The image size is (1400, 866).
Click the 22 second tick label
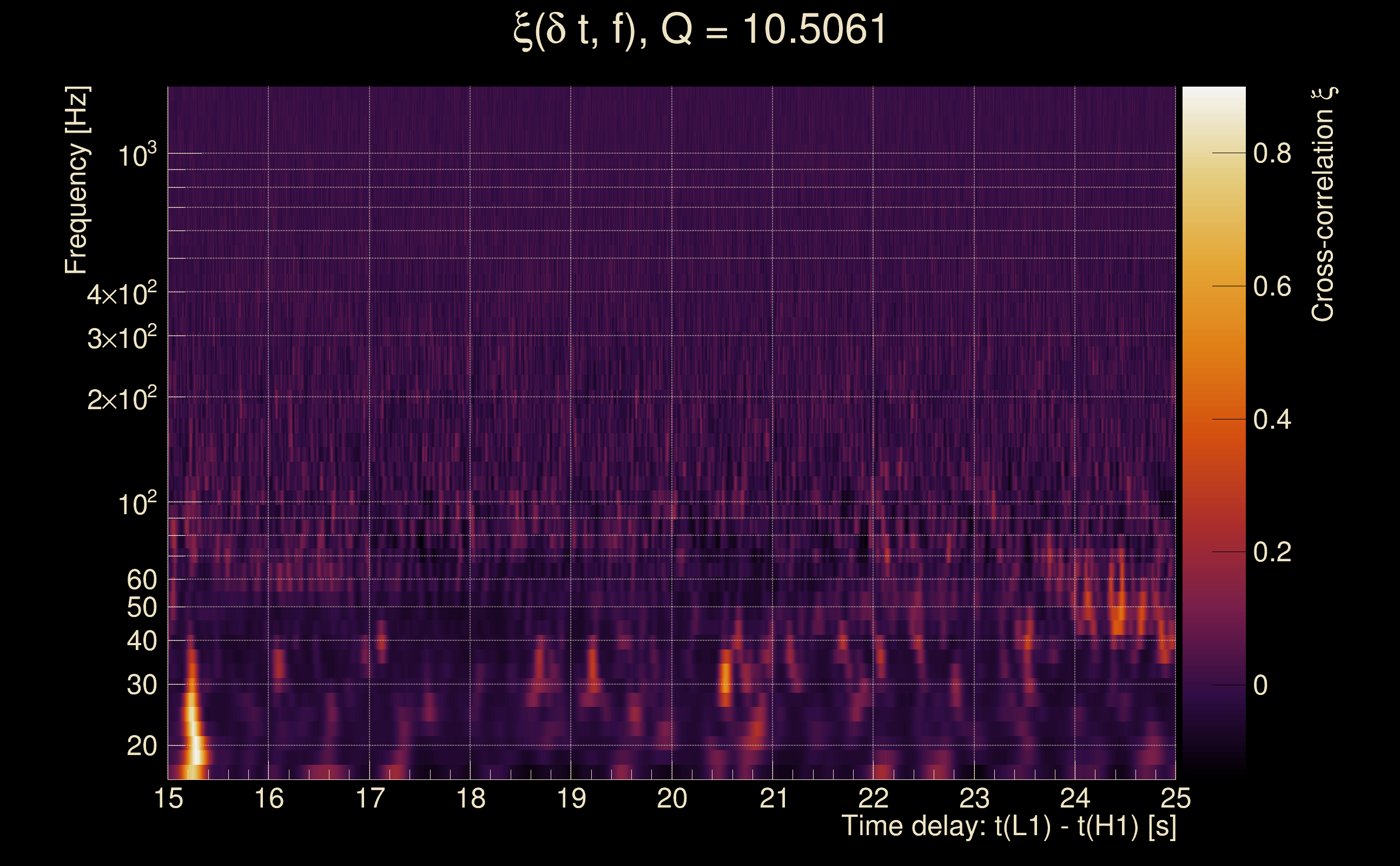(x=873, y=798)
